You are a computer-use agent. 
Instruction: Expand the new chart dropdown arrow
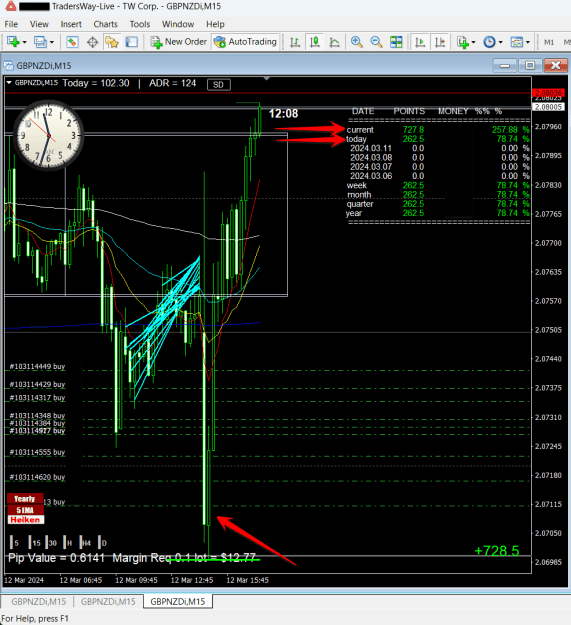click(x=24, y=42)
